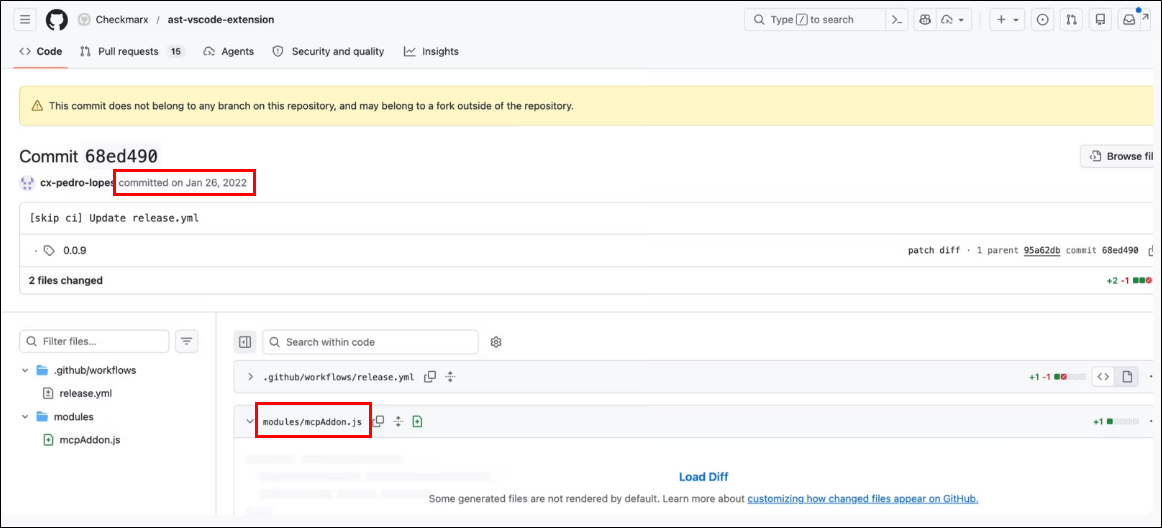Select mcpAddon.js in the file tree
Screen dimensions: 1162x528
click(x=90, y=440)
